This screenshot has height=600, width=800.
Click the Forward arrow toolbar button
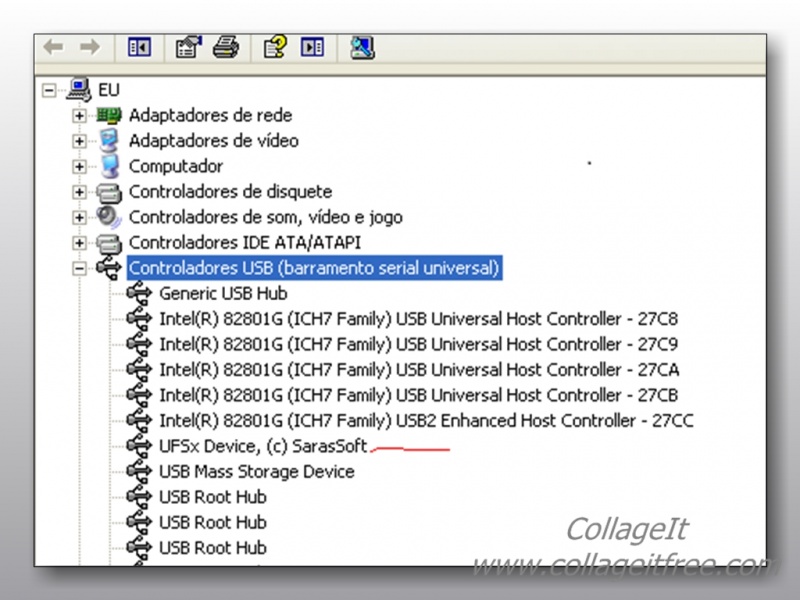click(90, 47)
